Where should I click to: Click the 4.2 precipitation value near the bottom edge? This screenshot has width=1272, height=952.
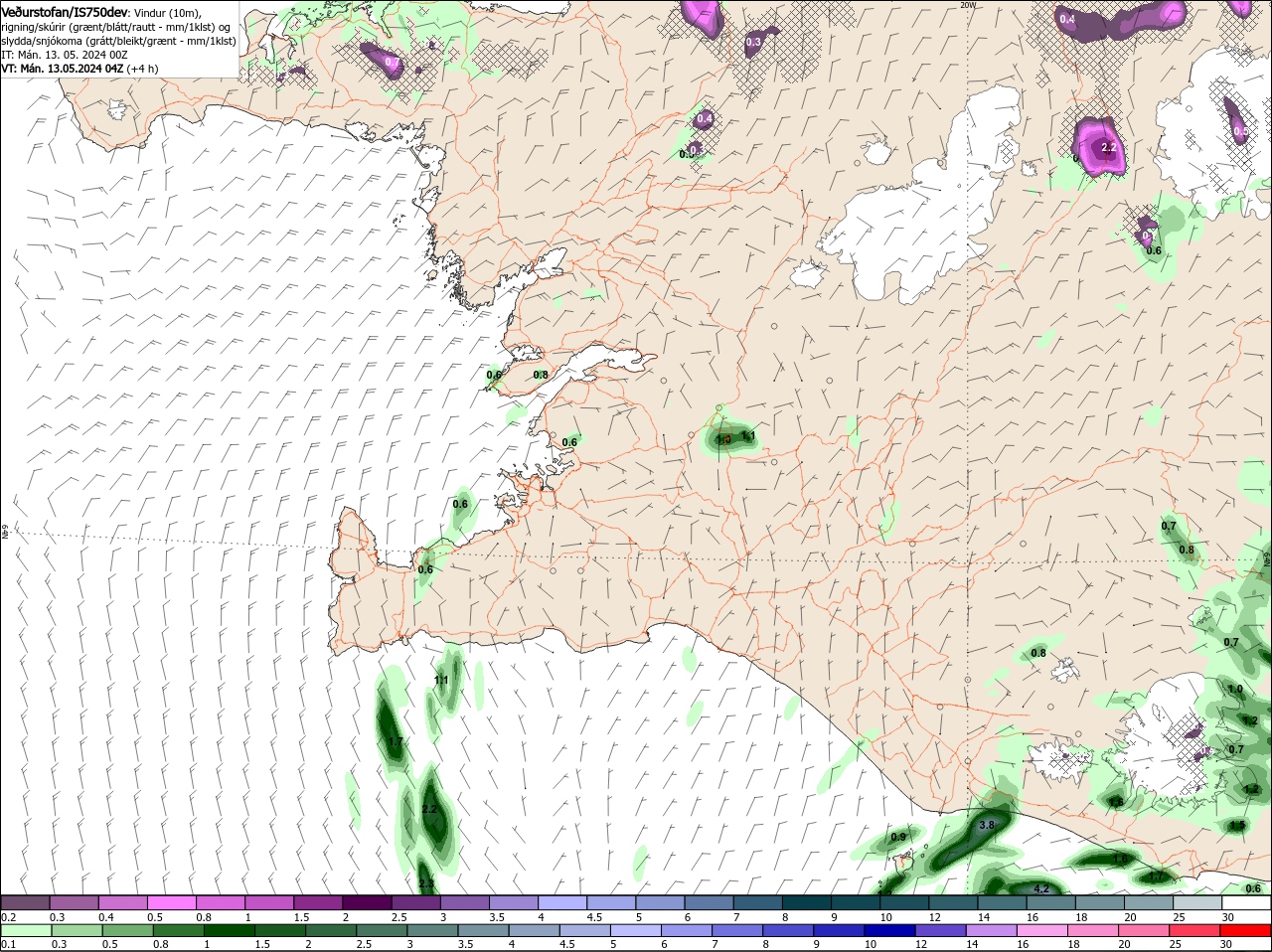[x=1041, y=888]
